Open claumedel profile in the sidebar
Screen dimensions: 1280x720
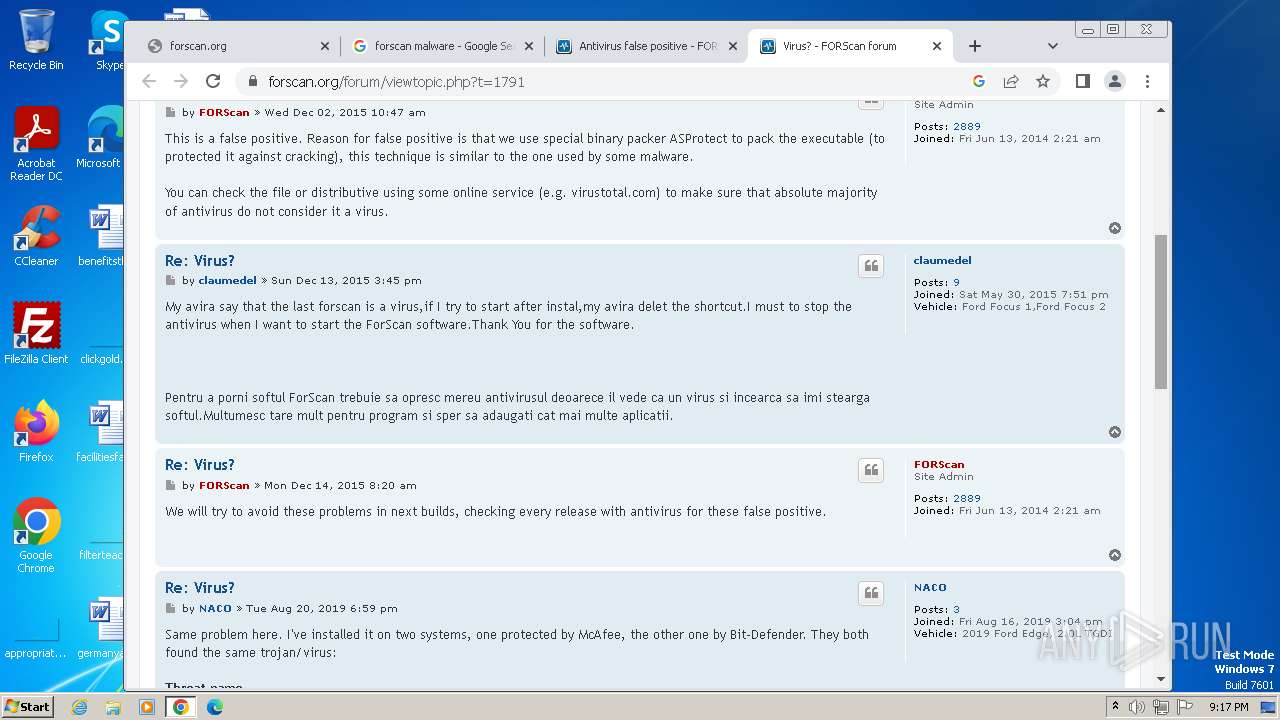coord(942,261)
